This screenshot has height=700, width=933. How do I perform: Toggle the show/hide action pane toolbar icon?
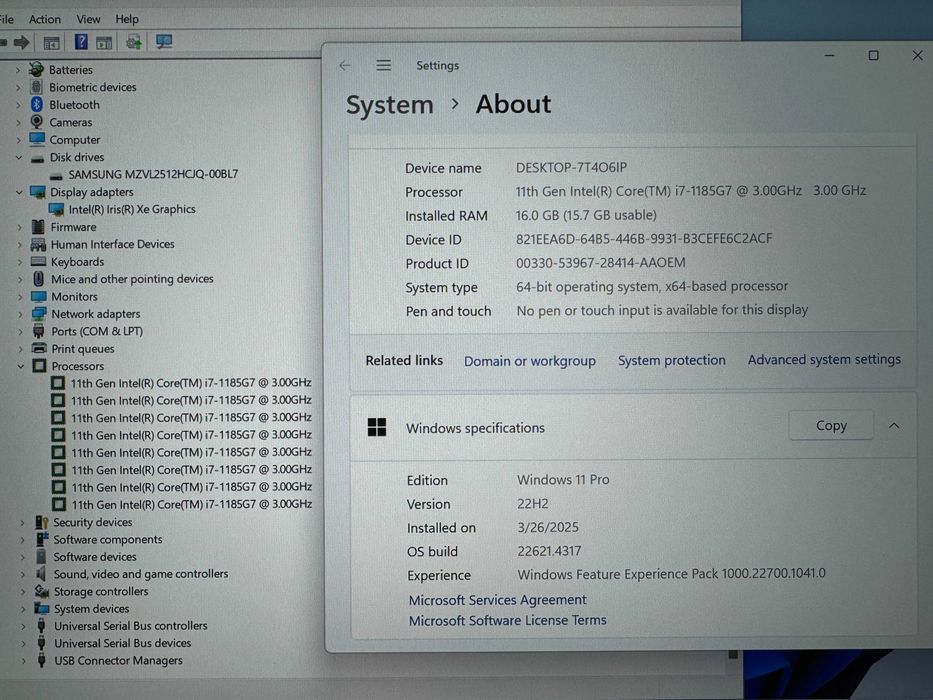pos(104,42)
